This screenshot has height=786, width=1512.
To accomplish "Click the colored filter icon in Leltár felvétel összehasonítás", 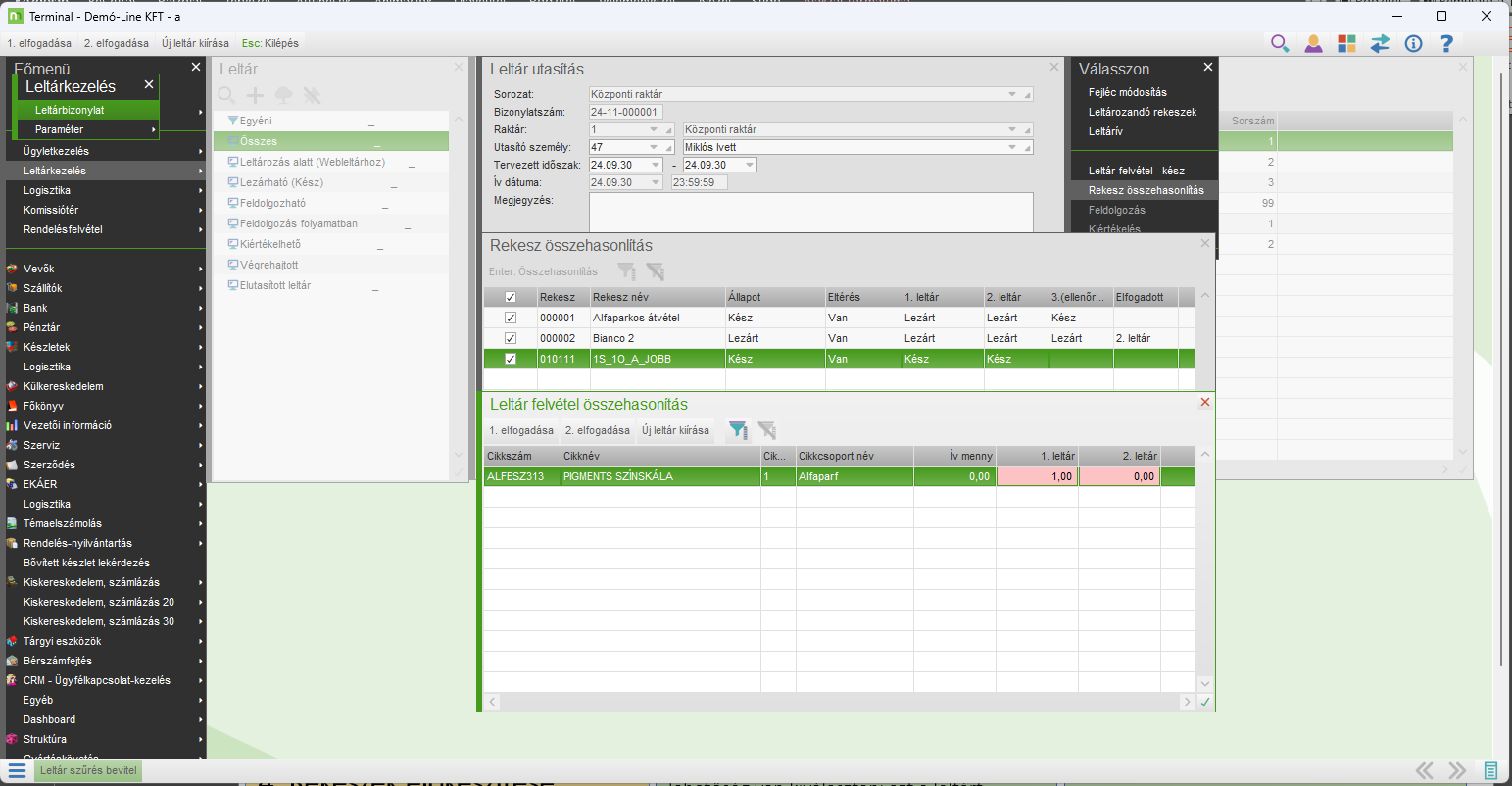I will click(737, 430).
